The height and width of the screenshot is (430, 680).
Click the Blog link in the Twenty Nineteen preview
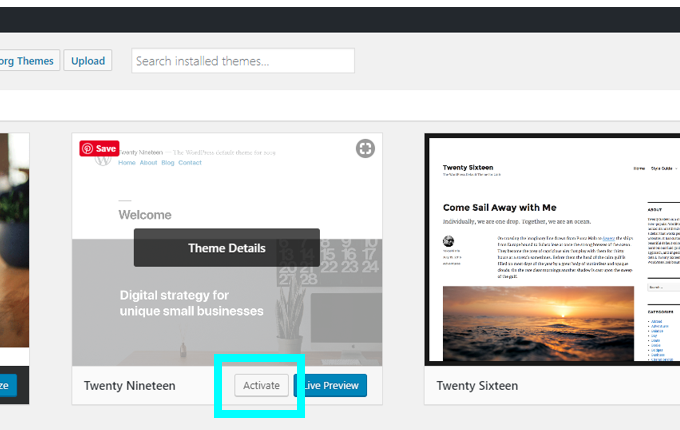click(168, 163)
